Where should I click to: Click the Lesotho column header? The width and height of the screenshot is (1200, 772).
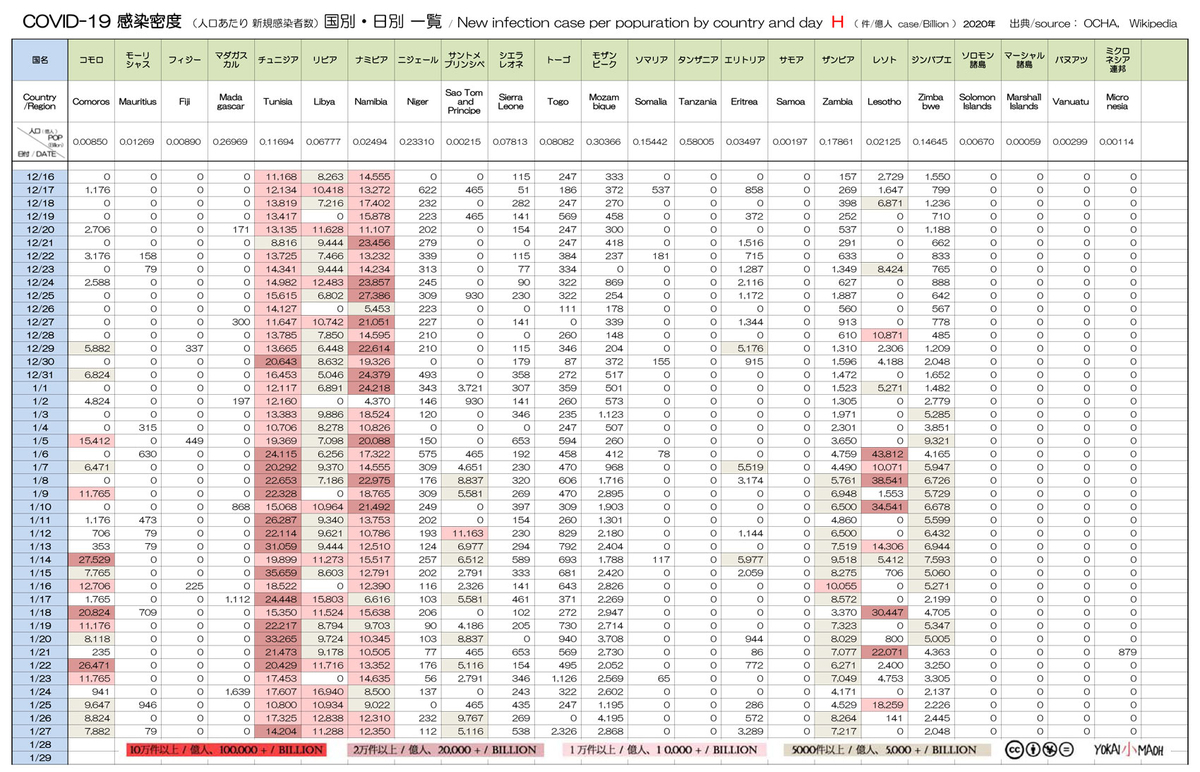point(884,102)
